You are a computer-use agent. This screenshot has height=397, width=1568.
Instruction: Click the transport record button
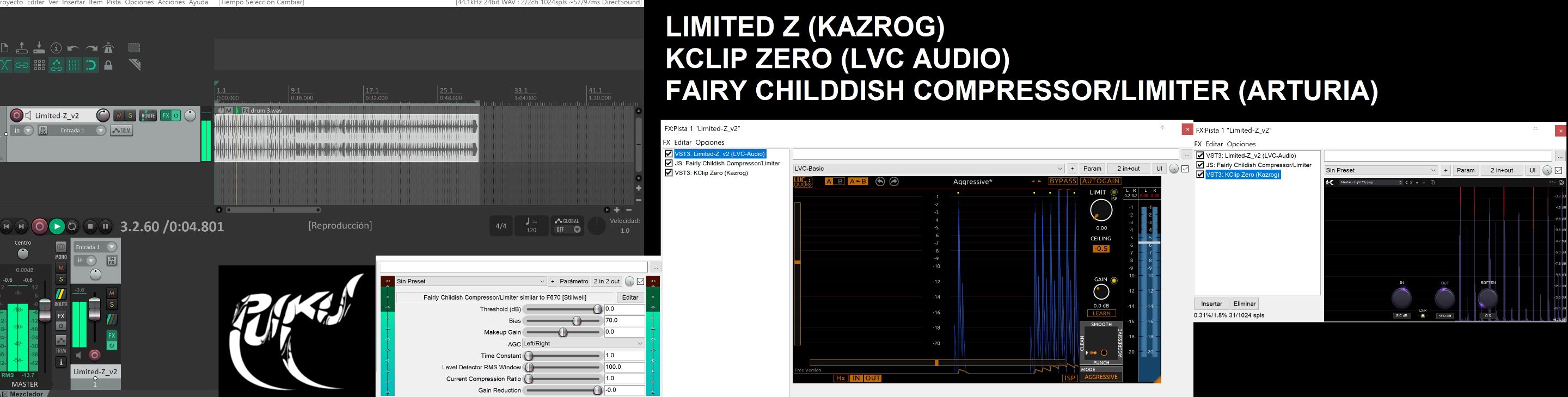pyautogui.click(x=40, y=226)
